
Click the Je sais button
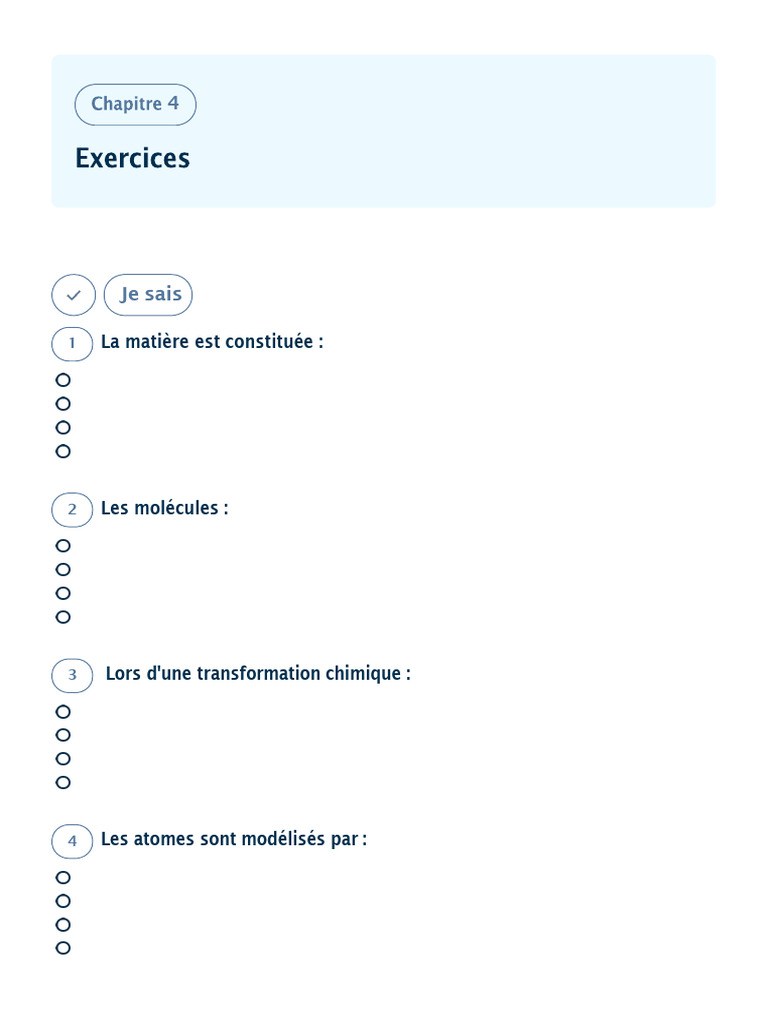(148, 295)
